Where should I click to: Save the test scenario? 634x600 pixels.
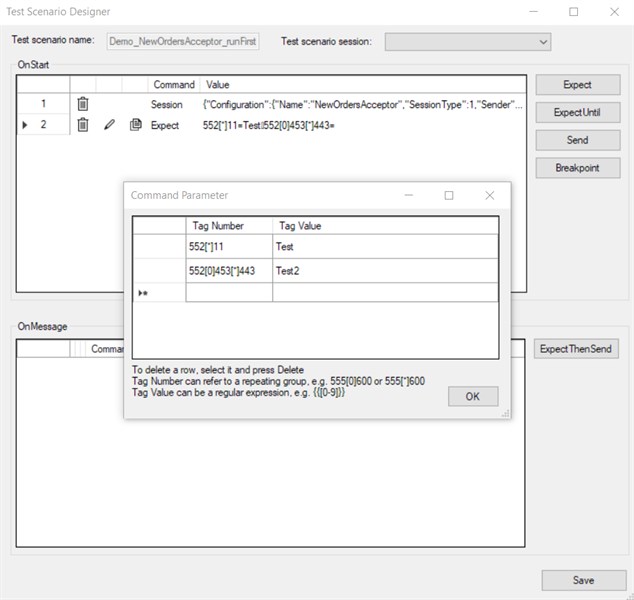pos(583,580)
